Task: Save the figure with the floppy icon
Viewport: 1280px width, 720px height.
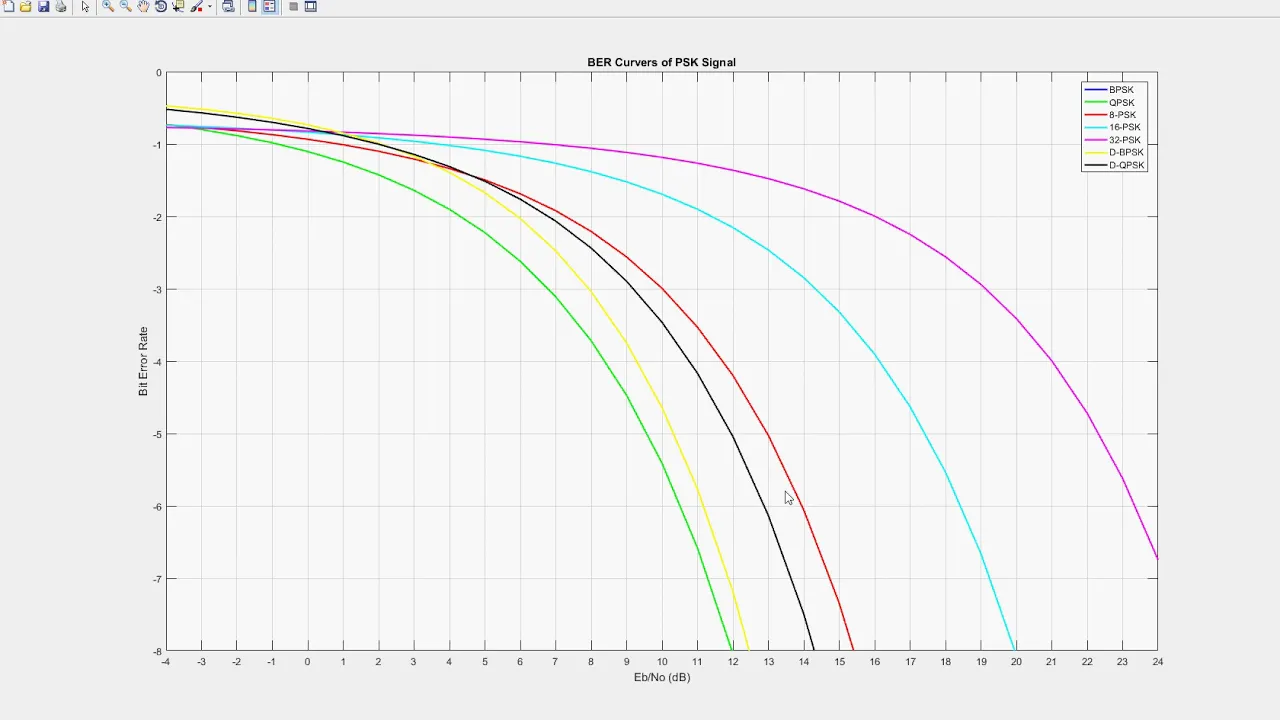Action: coord(44,6)
